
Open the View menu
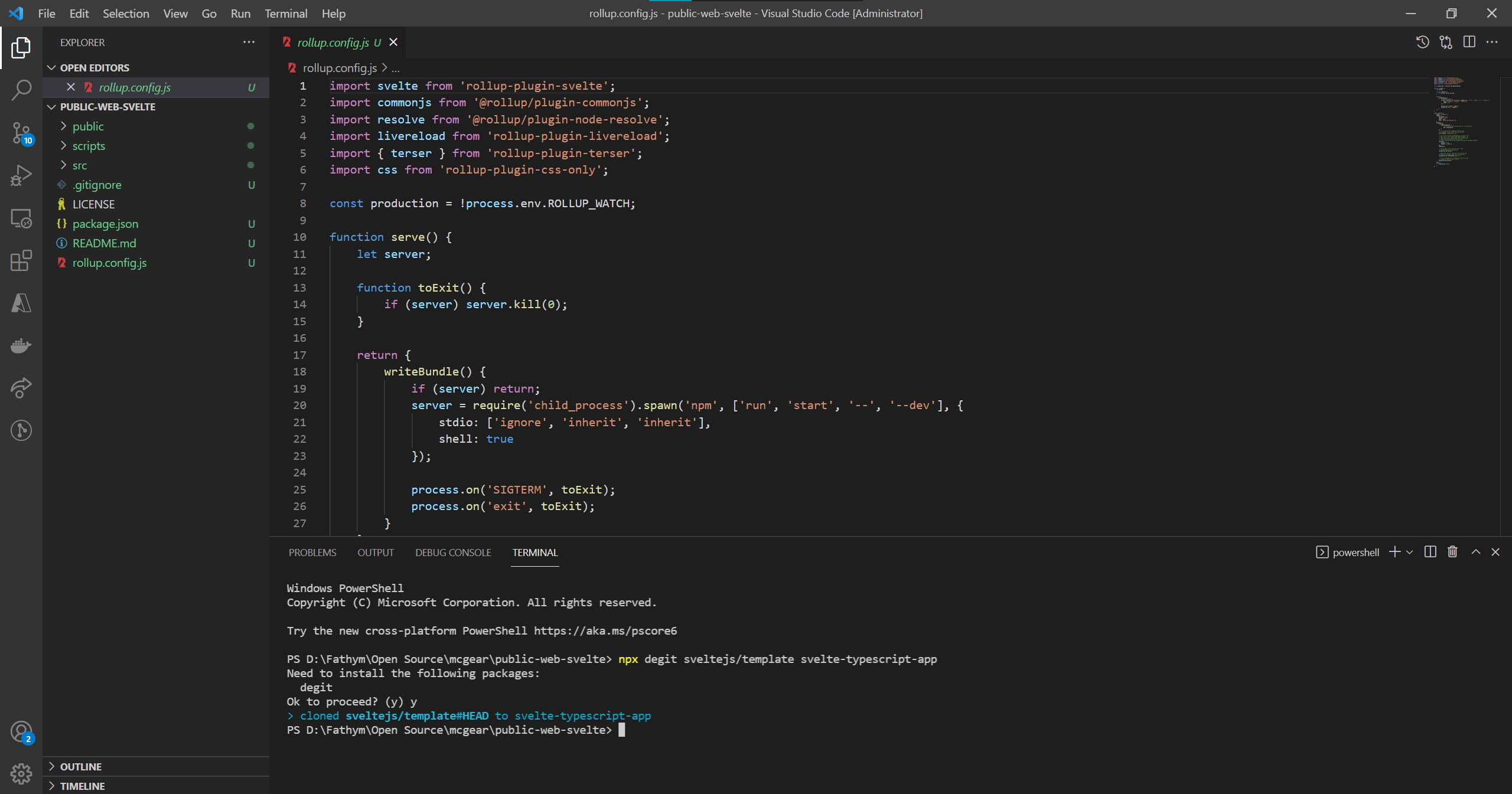pos(175,13)
